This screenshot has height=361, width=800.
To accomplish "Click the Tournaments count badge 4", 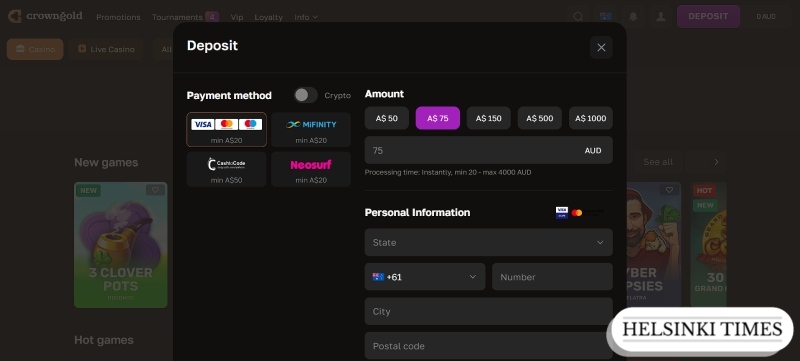I will coord(212,17).
